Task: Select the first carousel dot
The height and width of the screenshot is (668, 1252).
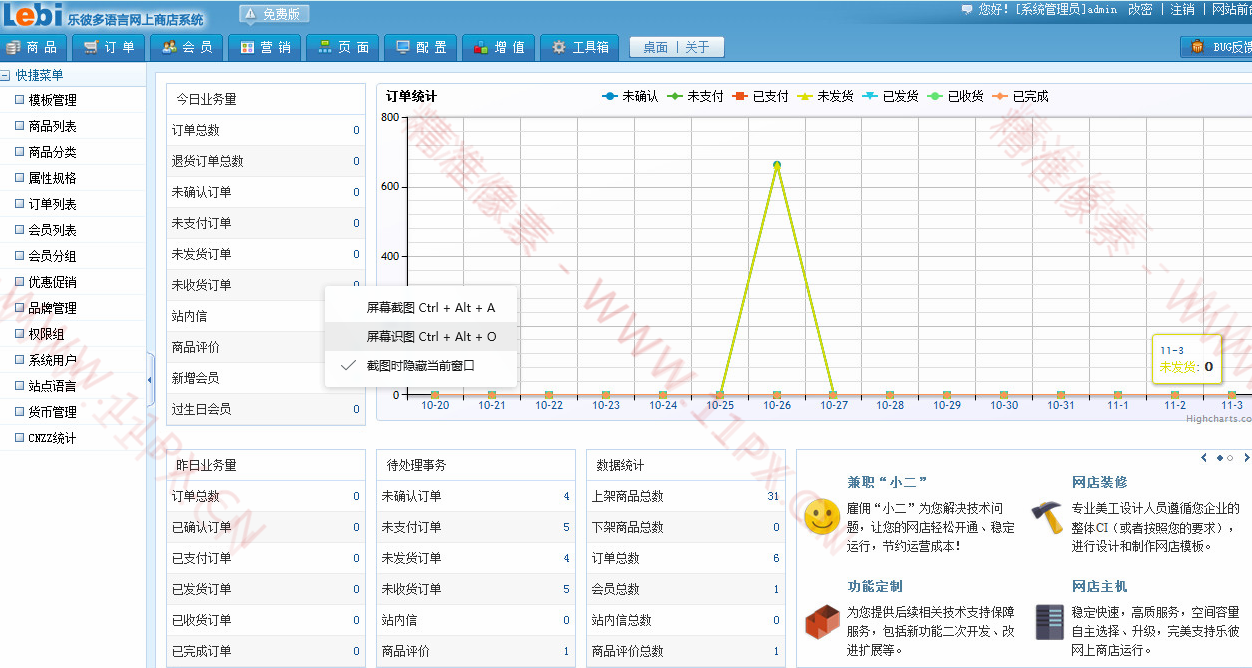Action: point(1219,458)
